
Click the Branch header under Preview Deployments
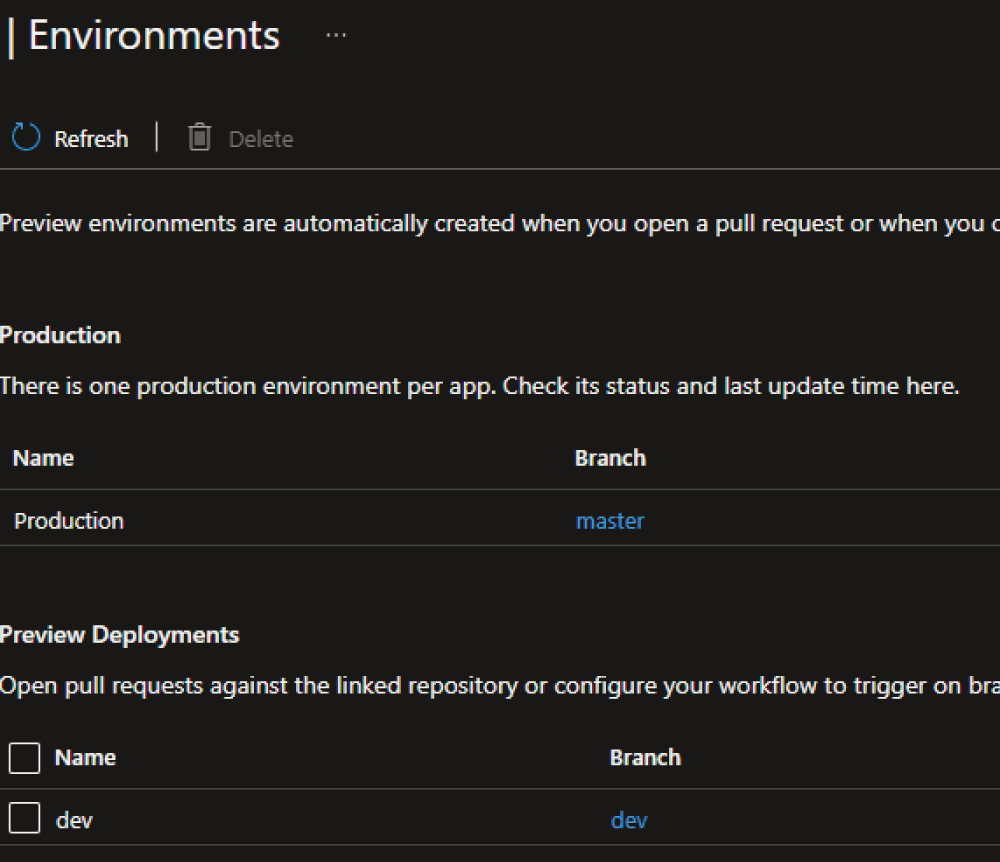(645, 758)
